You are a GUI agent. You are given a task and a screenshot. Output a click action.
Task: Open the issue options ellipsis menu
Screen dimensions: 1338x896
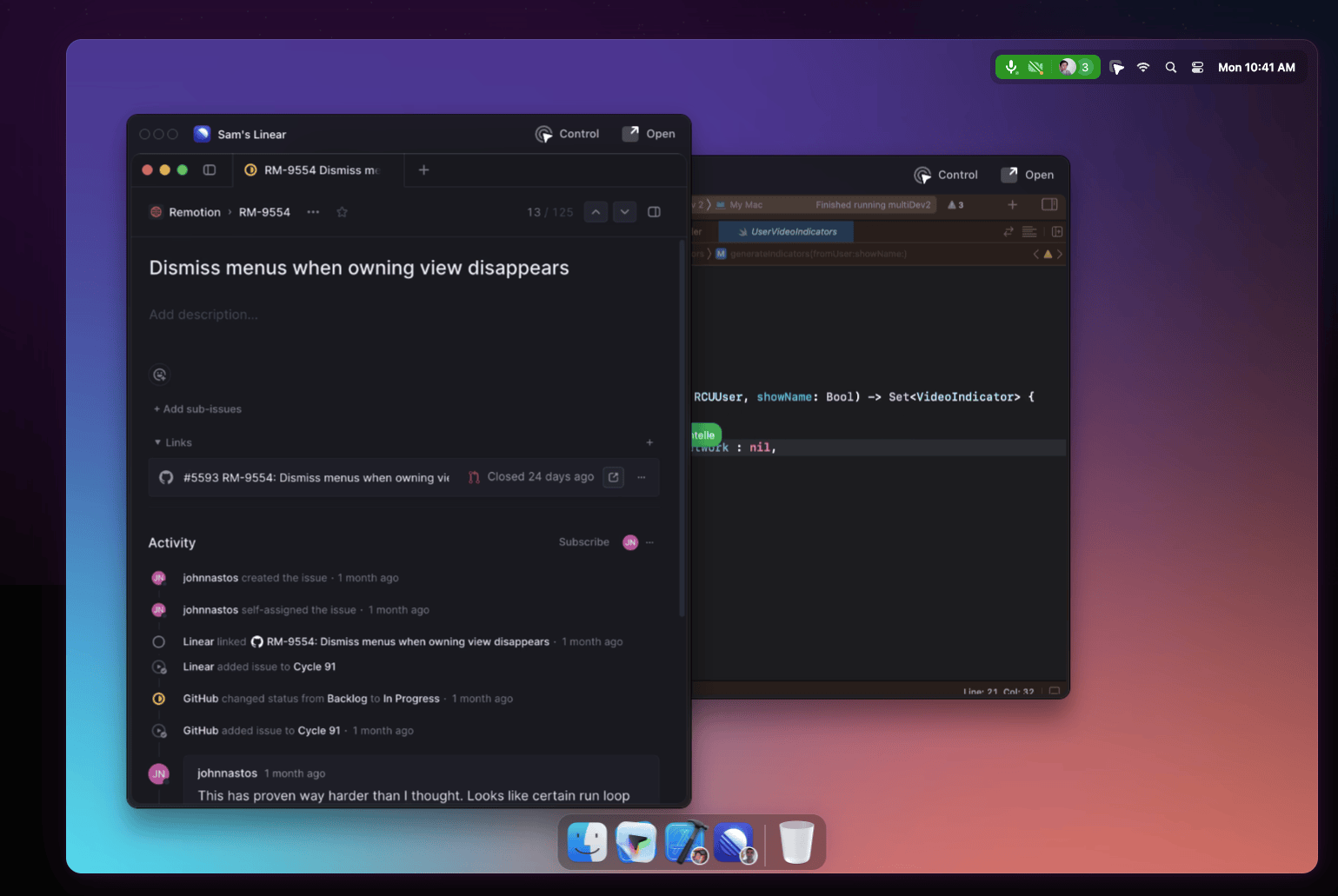(313, 212)
